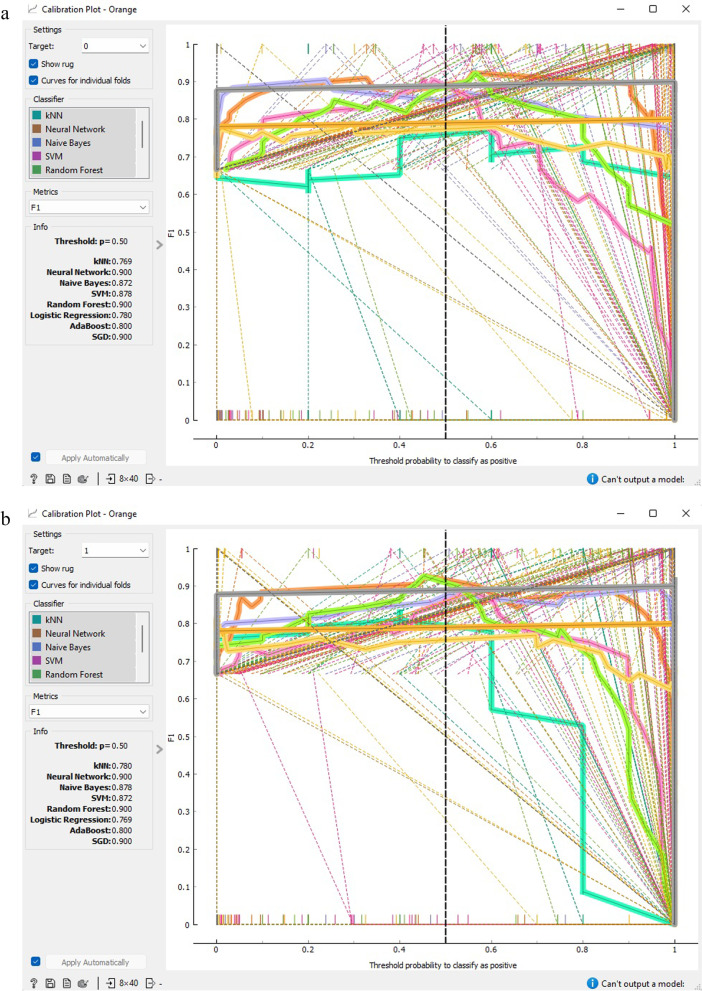Click info icon beside "Can't output a model", Target 0 window
702x991 pixels.
tap(592, 479)
